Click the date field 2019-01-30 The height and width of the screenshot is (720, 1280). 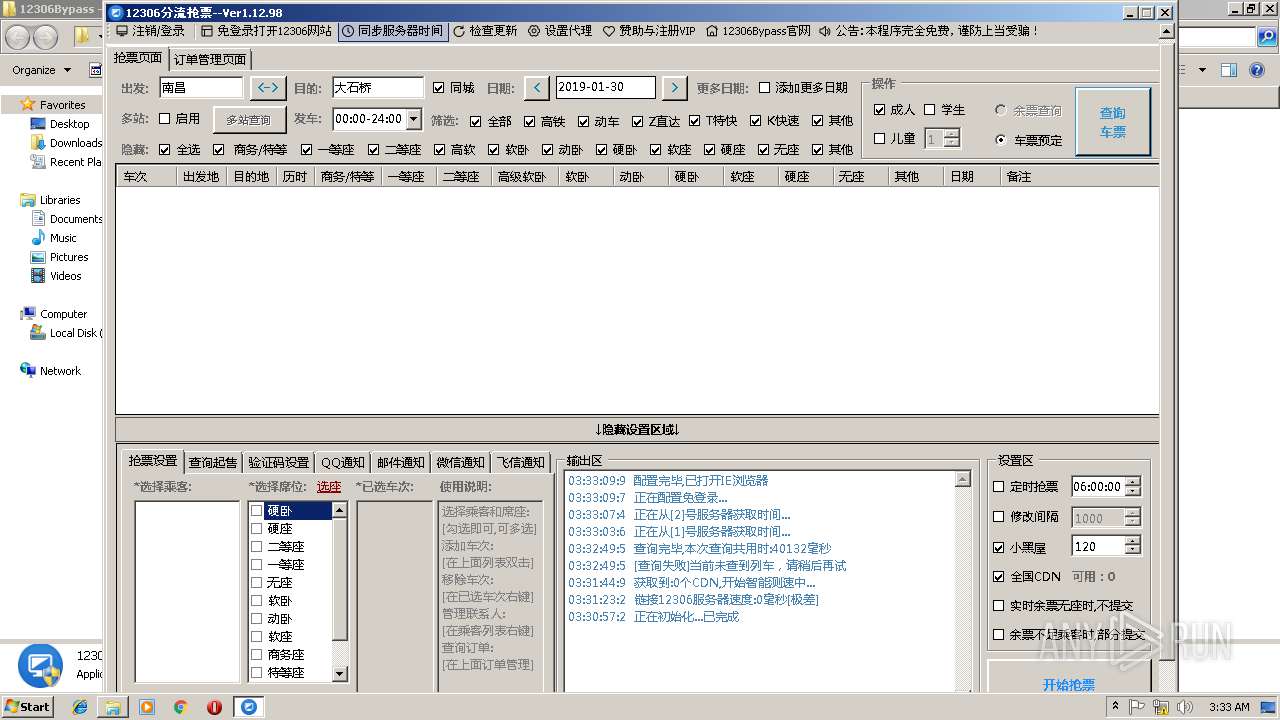605,88
